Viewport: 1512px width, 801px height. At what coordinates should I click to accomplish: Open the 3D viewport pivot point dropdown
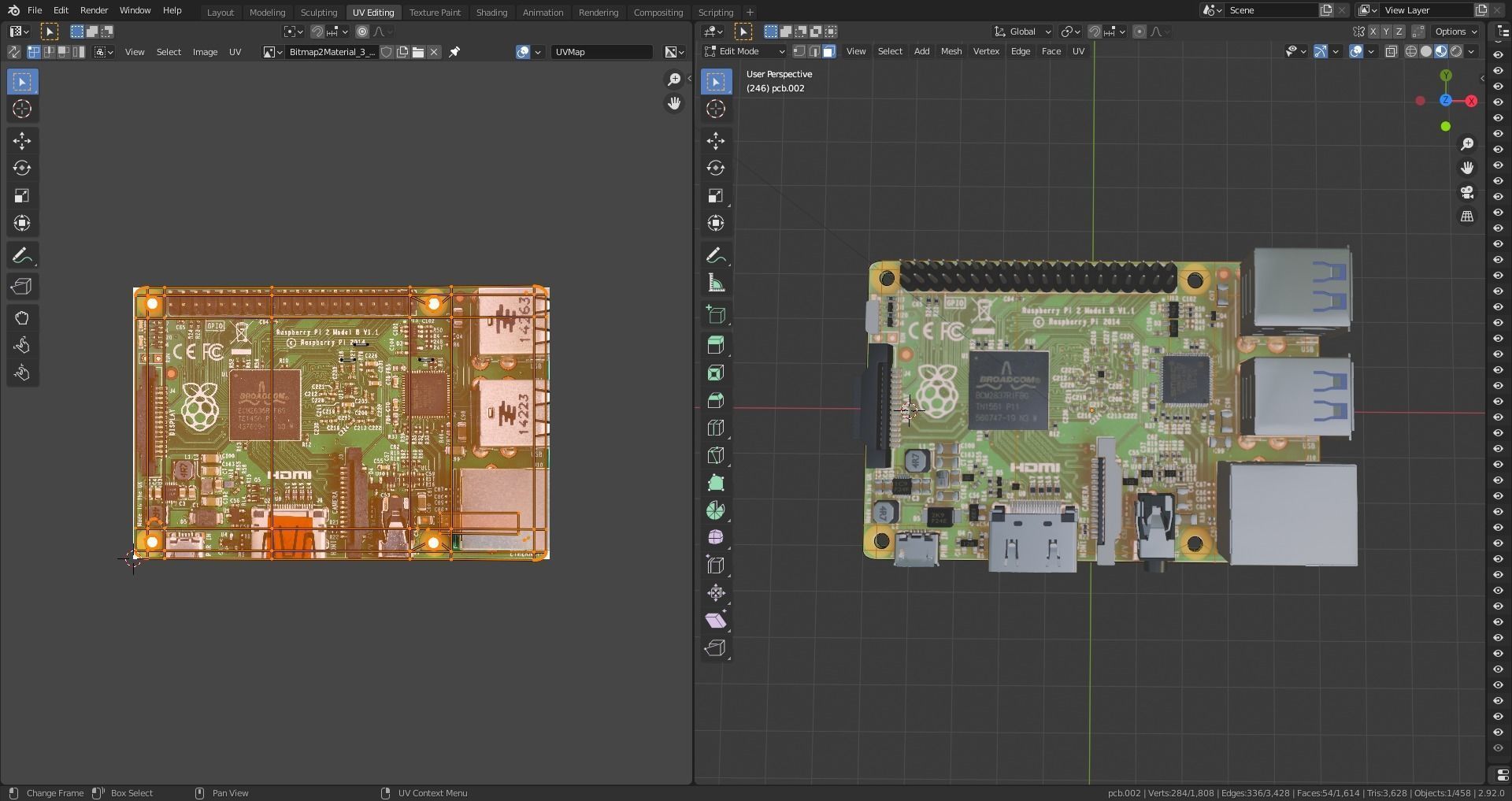1069,32
